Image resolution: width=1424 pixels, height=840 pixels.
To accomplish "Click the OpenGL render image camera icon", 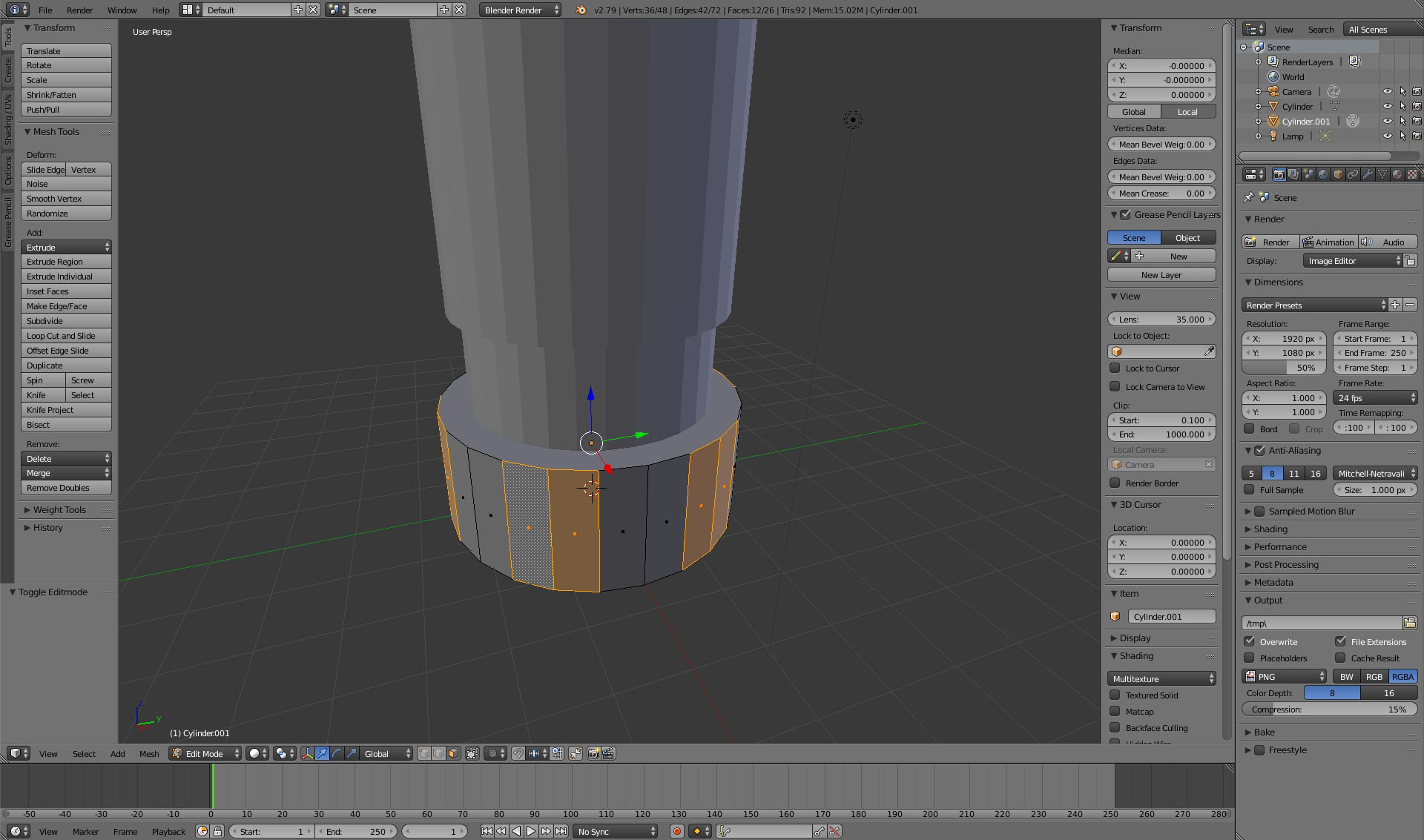I will tap(593, 753).
